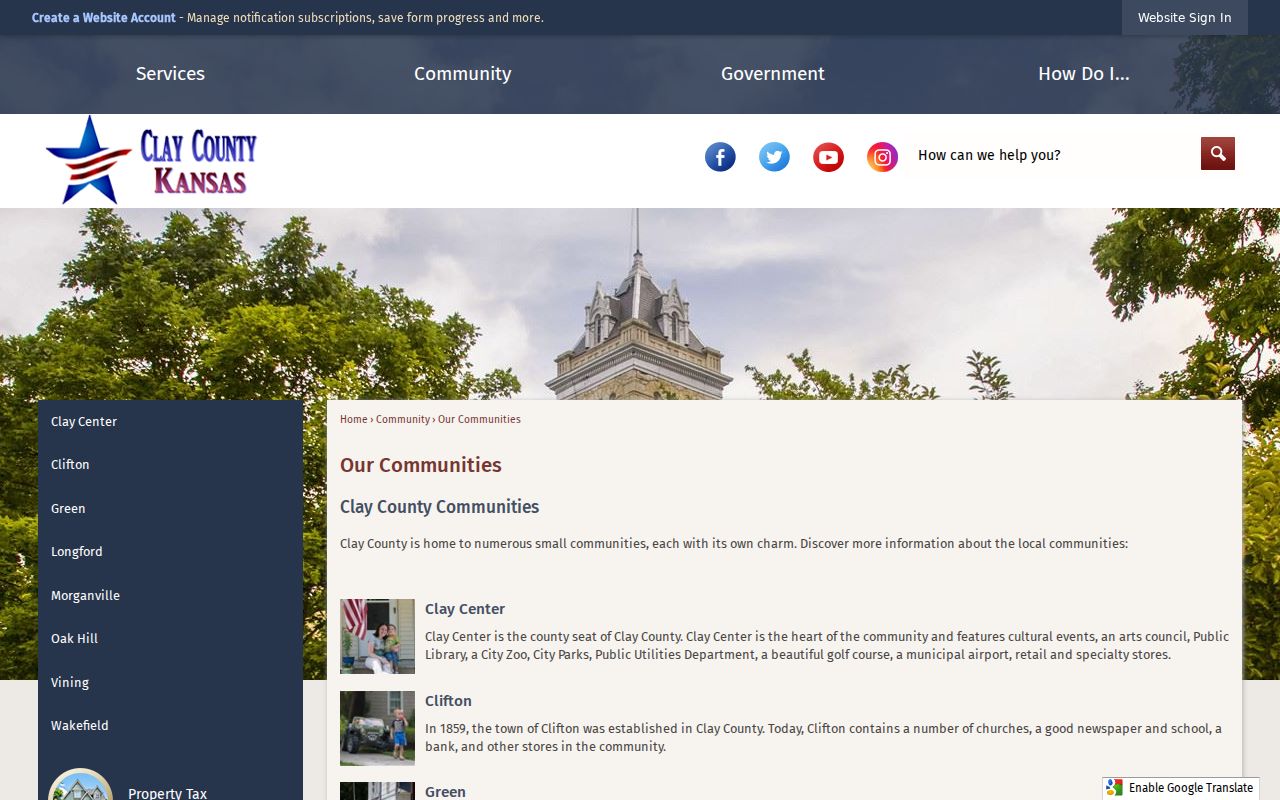Image resolution: width=1280 pixels, height=800 pixels.
Task: Open the Green heading link
Action: [445, 792]
